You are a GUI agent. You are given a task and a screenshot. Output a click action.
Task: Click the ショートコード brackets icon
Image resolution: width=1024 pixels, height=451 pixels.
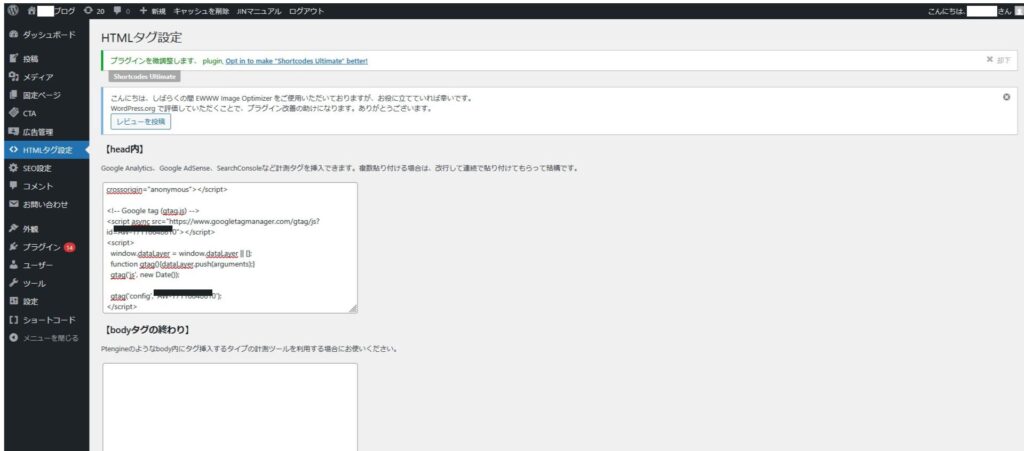tap(14, 320)
